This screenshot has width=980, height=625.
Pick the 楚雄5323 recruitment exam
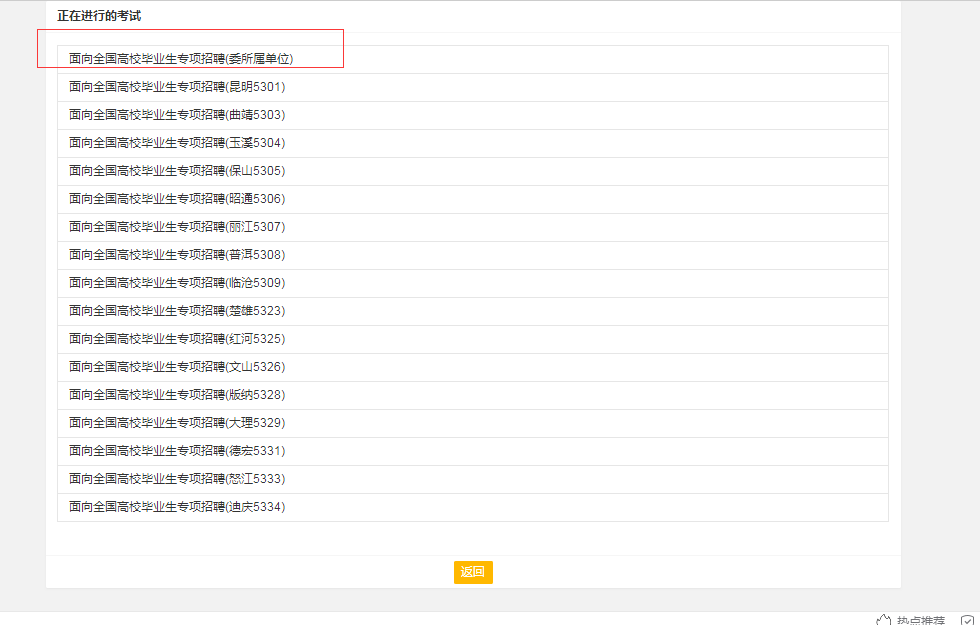(177, 311)
